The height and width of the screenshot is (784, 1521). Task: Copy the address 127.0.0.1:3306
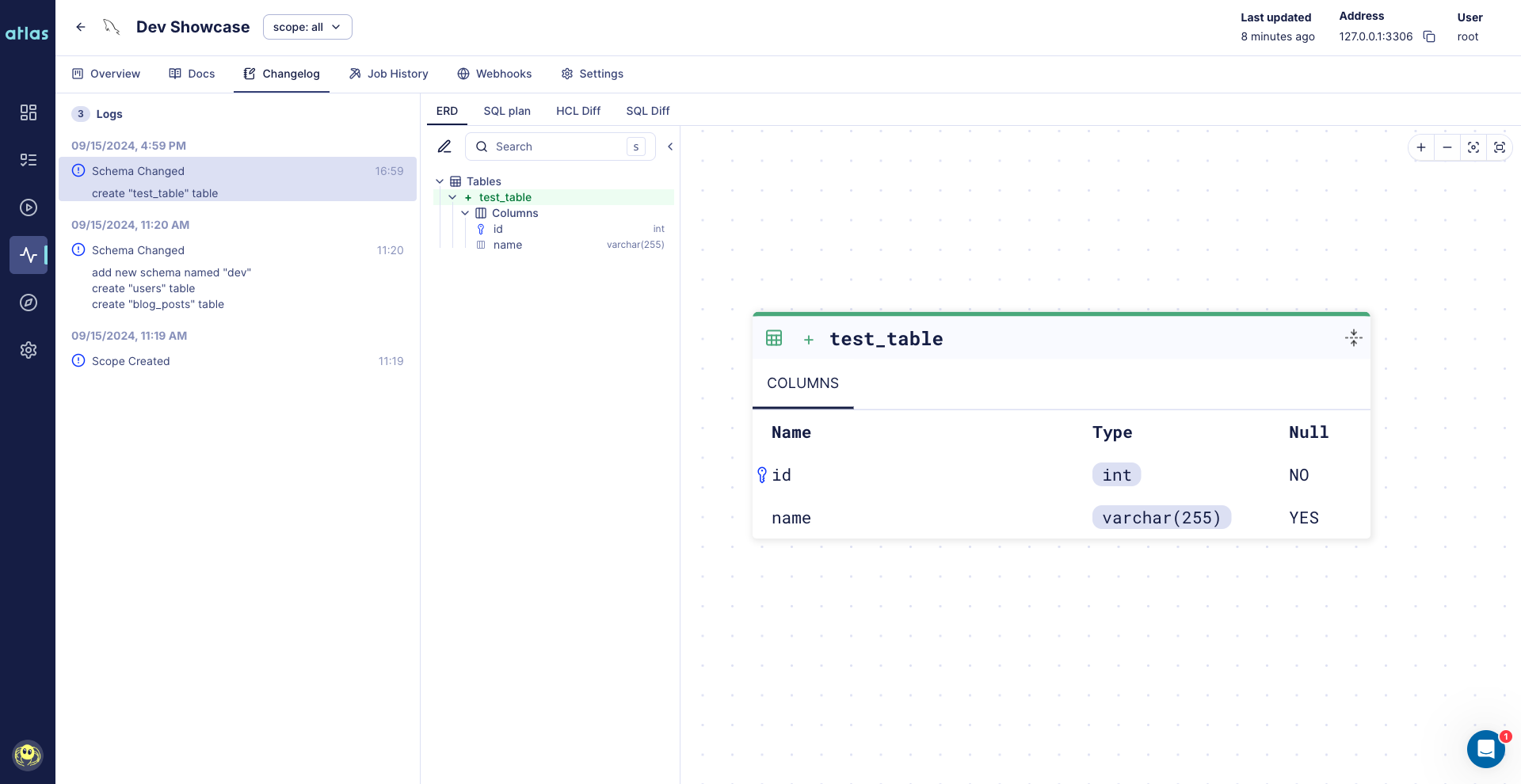click(1429, 36)
